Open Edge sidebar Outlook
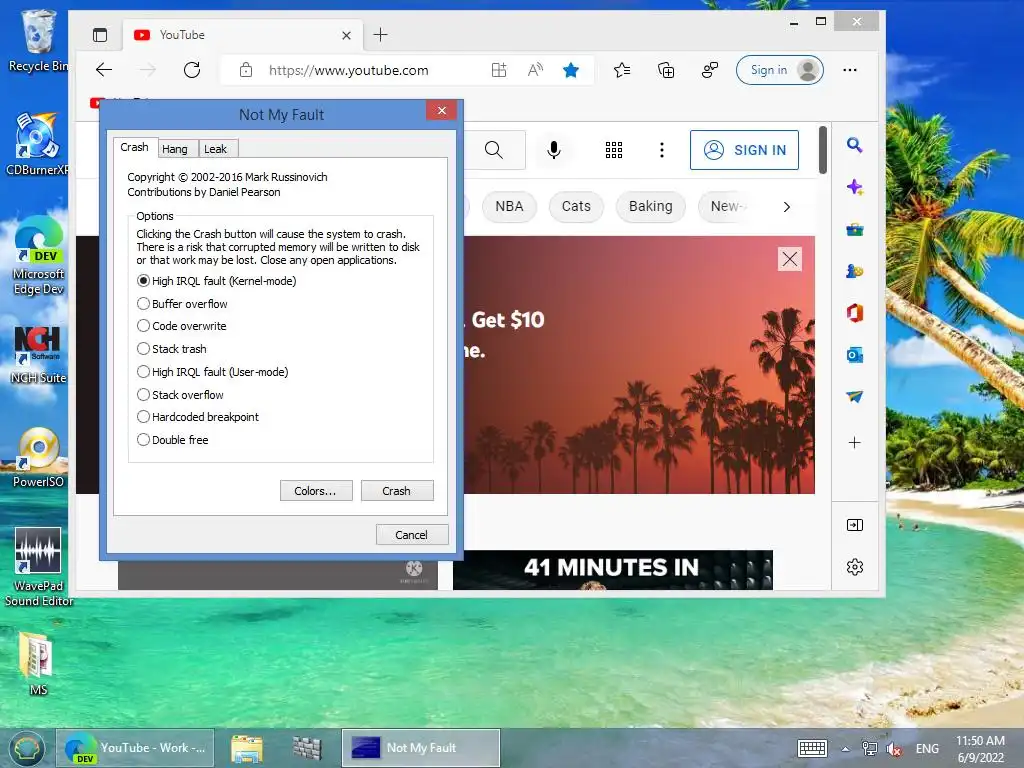 point(854,355)
